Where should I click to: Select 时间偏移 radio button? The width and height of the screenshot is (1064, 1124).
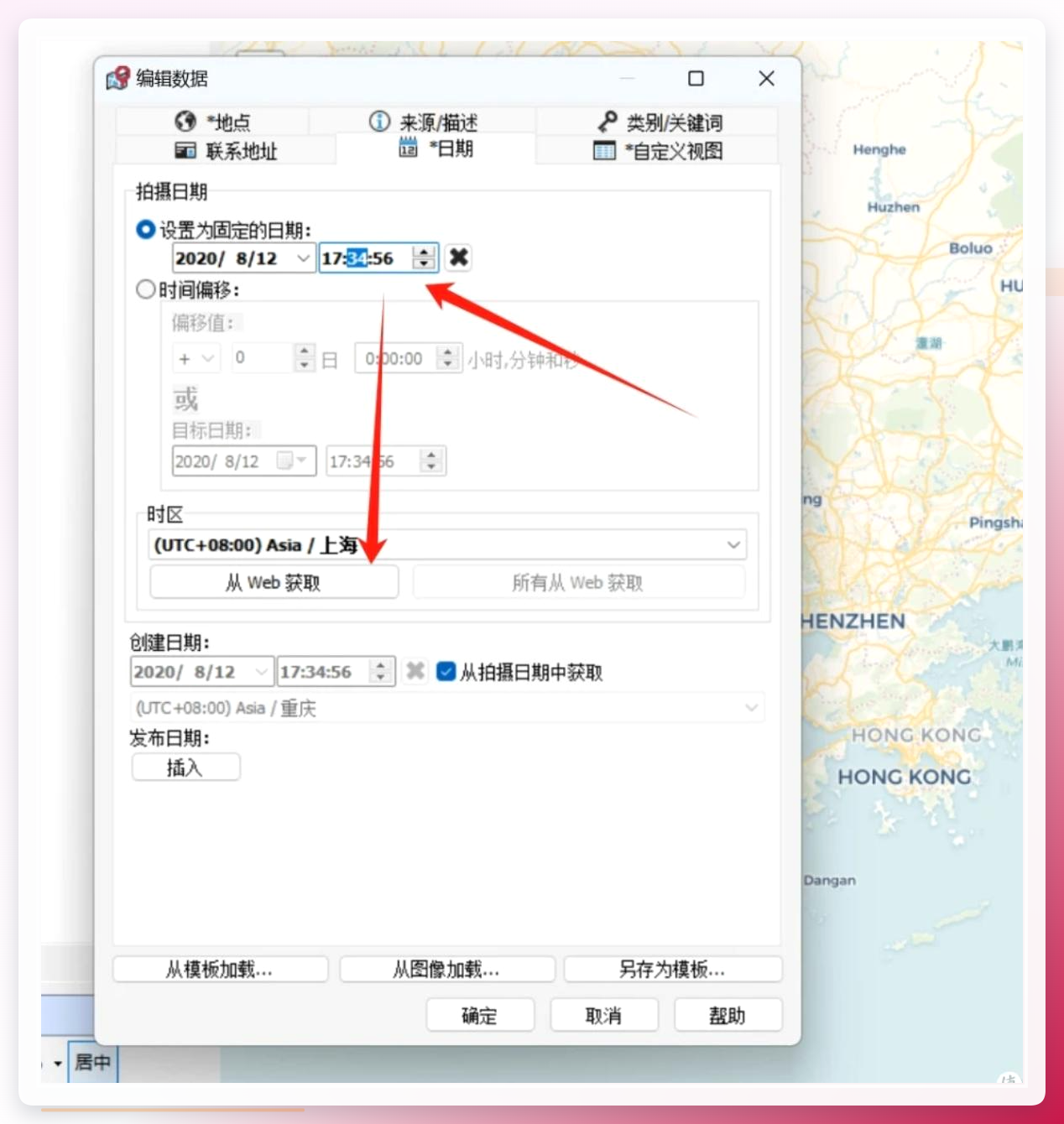[145, 289]
